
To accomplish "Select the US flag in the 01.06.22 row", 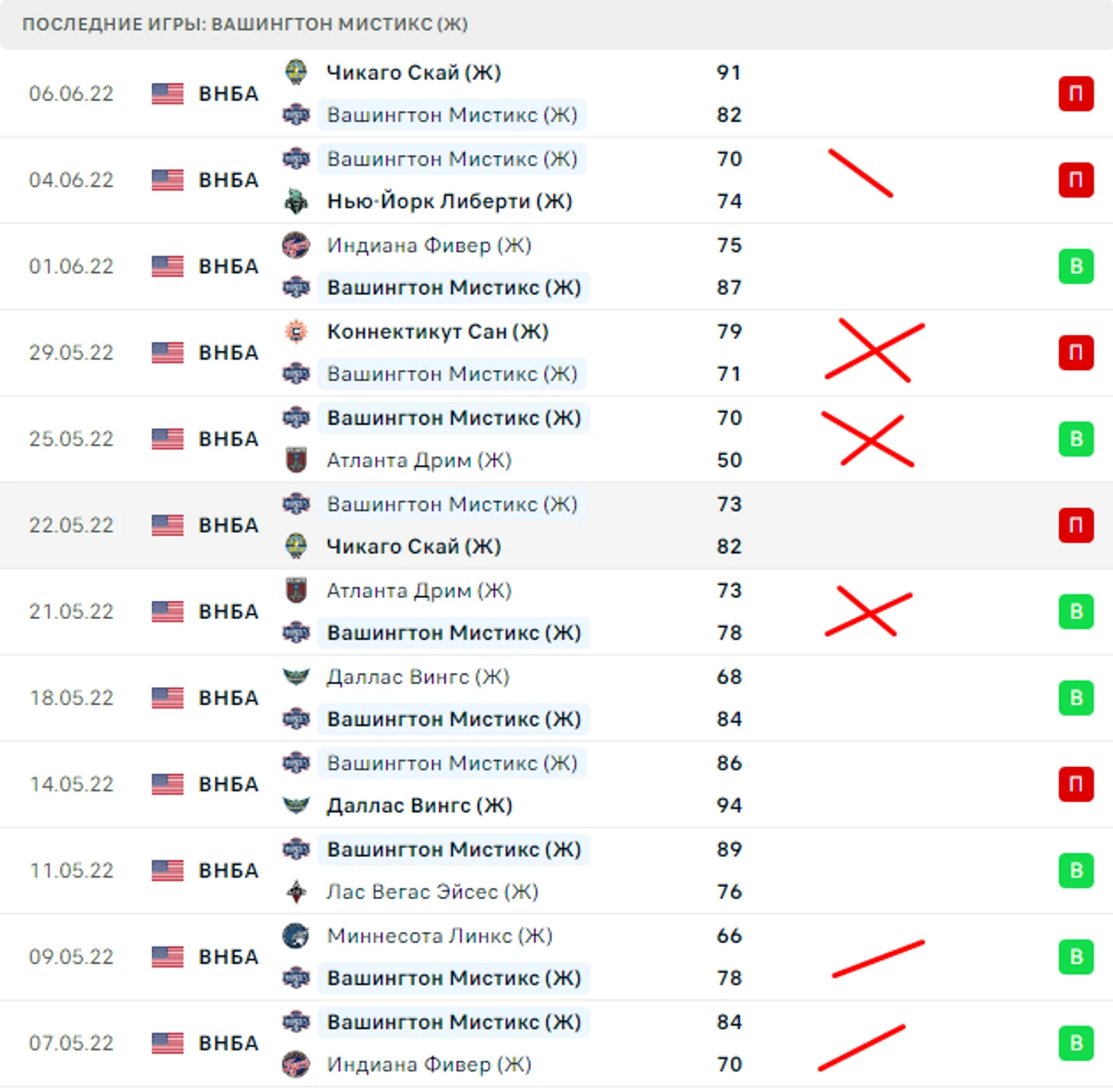I will pos(168,266).
